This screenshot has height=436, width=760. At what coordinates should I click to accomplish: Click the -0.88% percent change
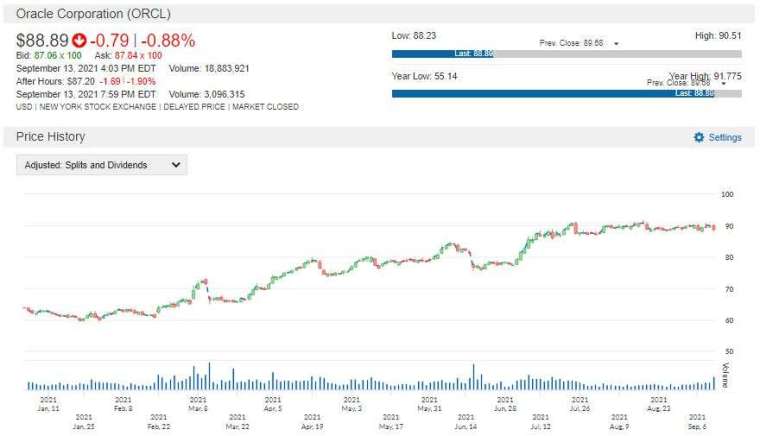(x=168, y=41)
